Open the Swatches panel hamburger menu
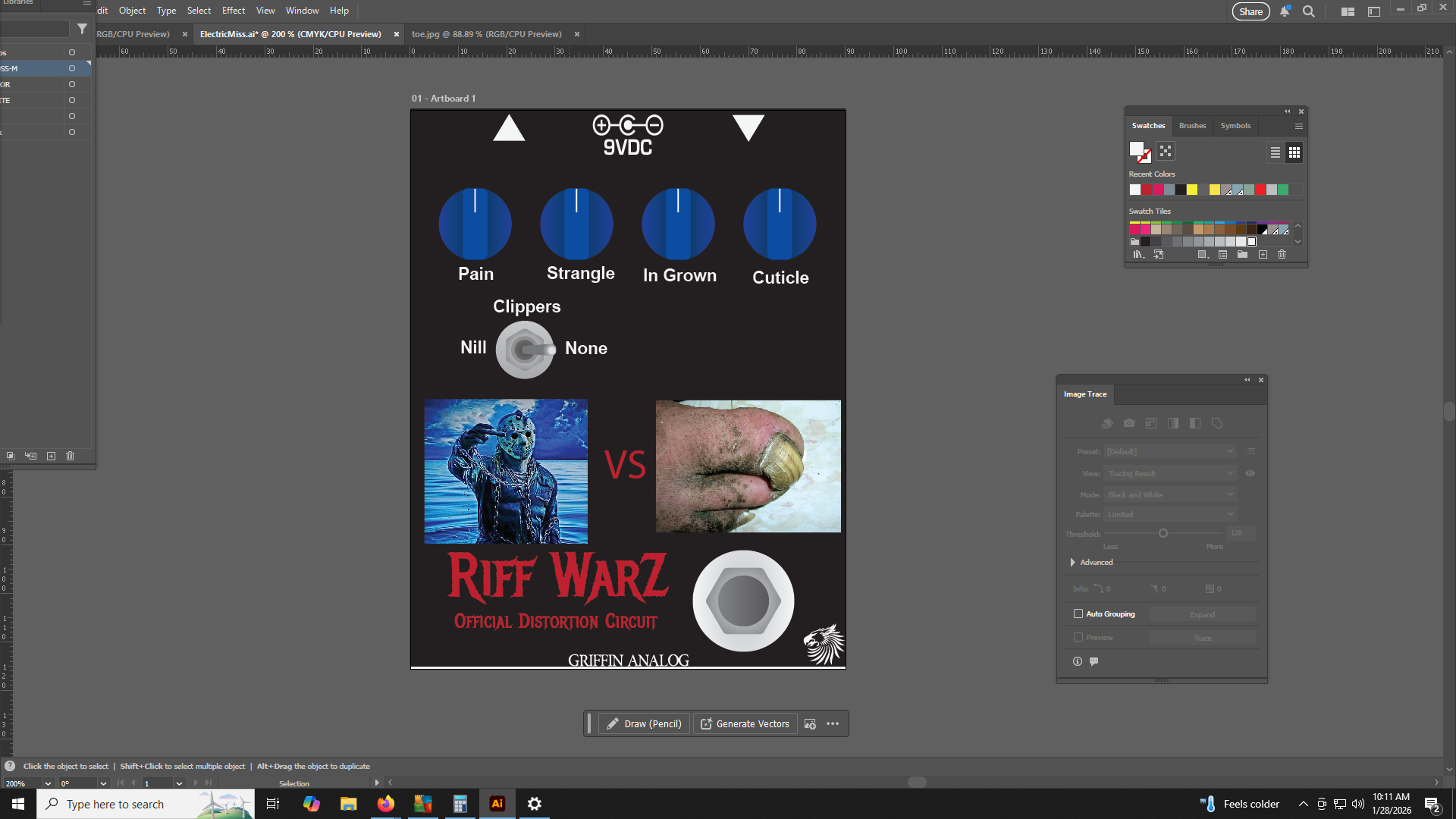 [1298, 126]
